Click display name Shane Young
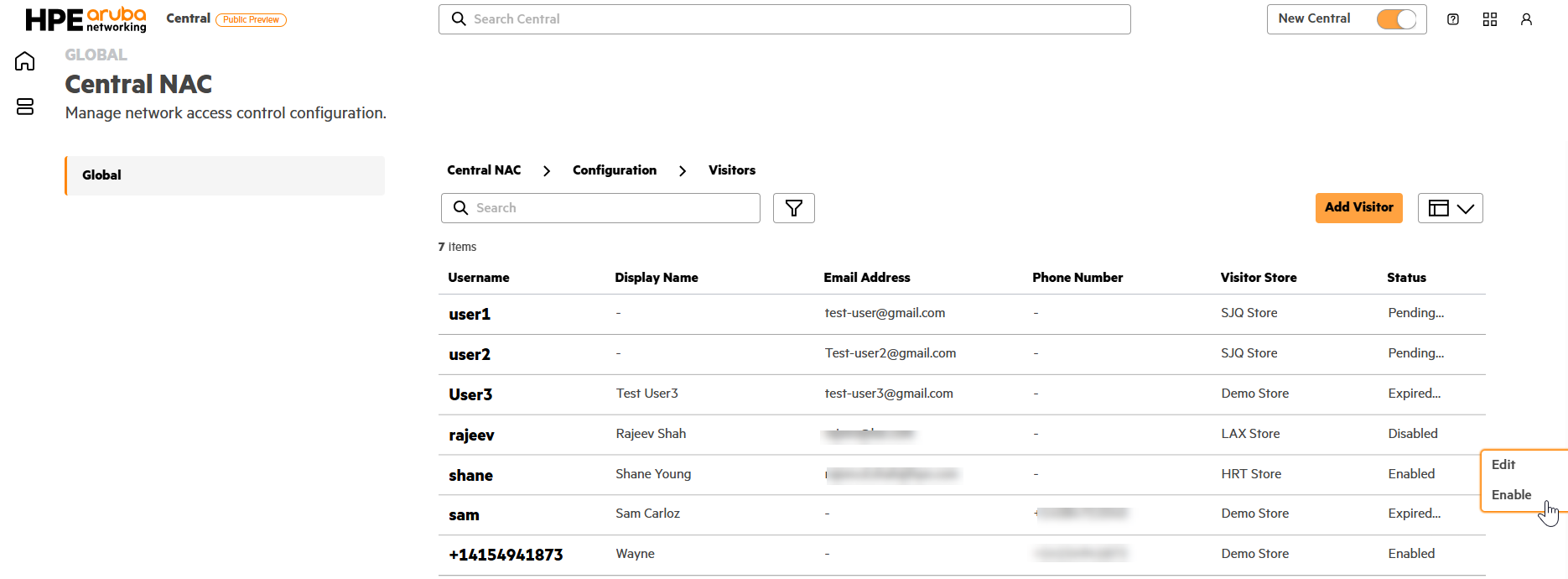Screen dimensions: 1568x579 (653, 474)
